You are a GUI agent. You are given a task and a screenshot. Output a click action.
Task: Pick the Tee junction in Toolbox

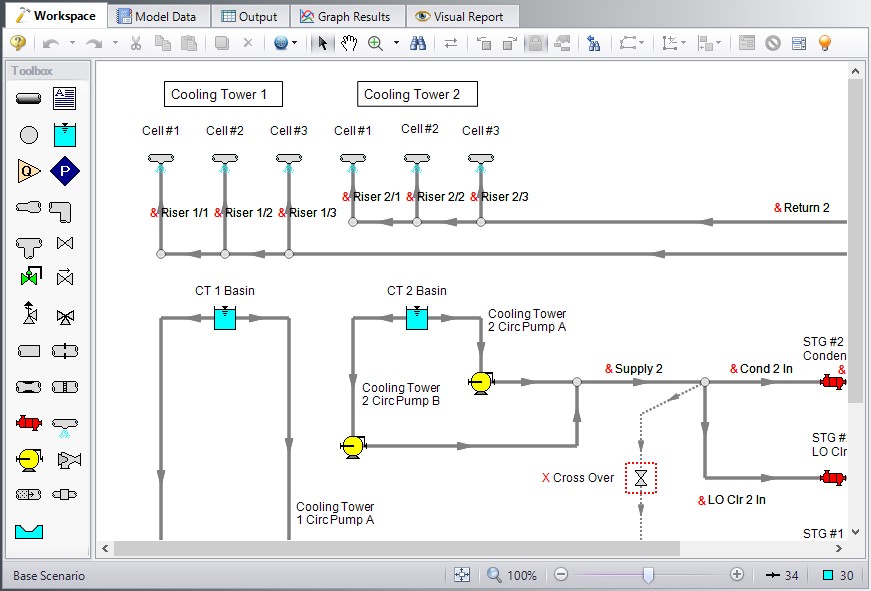click(x=29, y=247)
